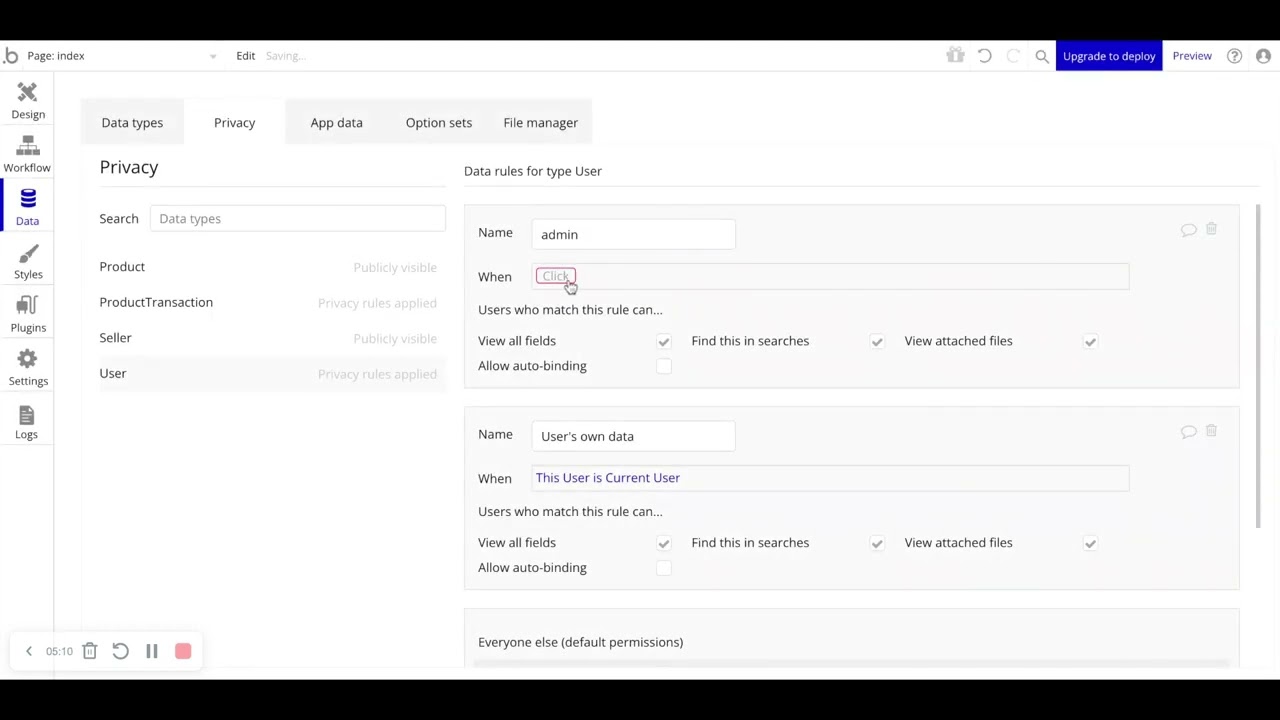Open the Workflow section in sidebar

coord(27,154)
